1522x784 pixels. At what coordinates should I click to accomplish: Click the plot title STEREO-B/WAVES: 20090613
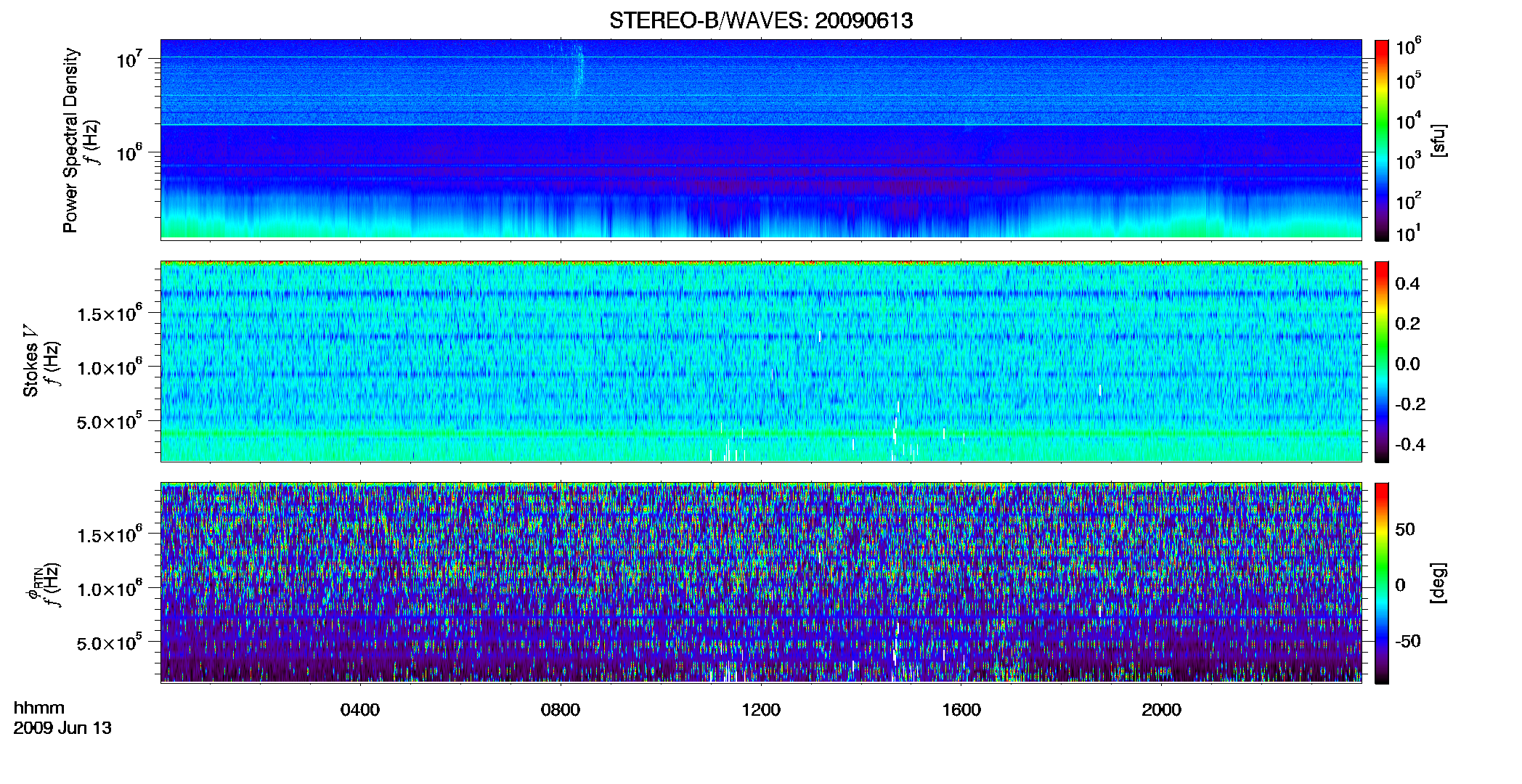click(x=761, y=20)
